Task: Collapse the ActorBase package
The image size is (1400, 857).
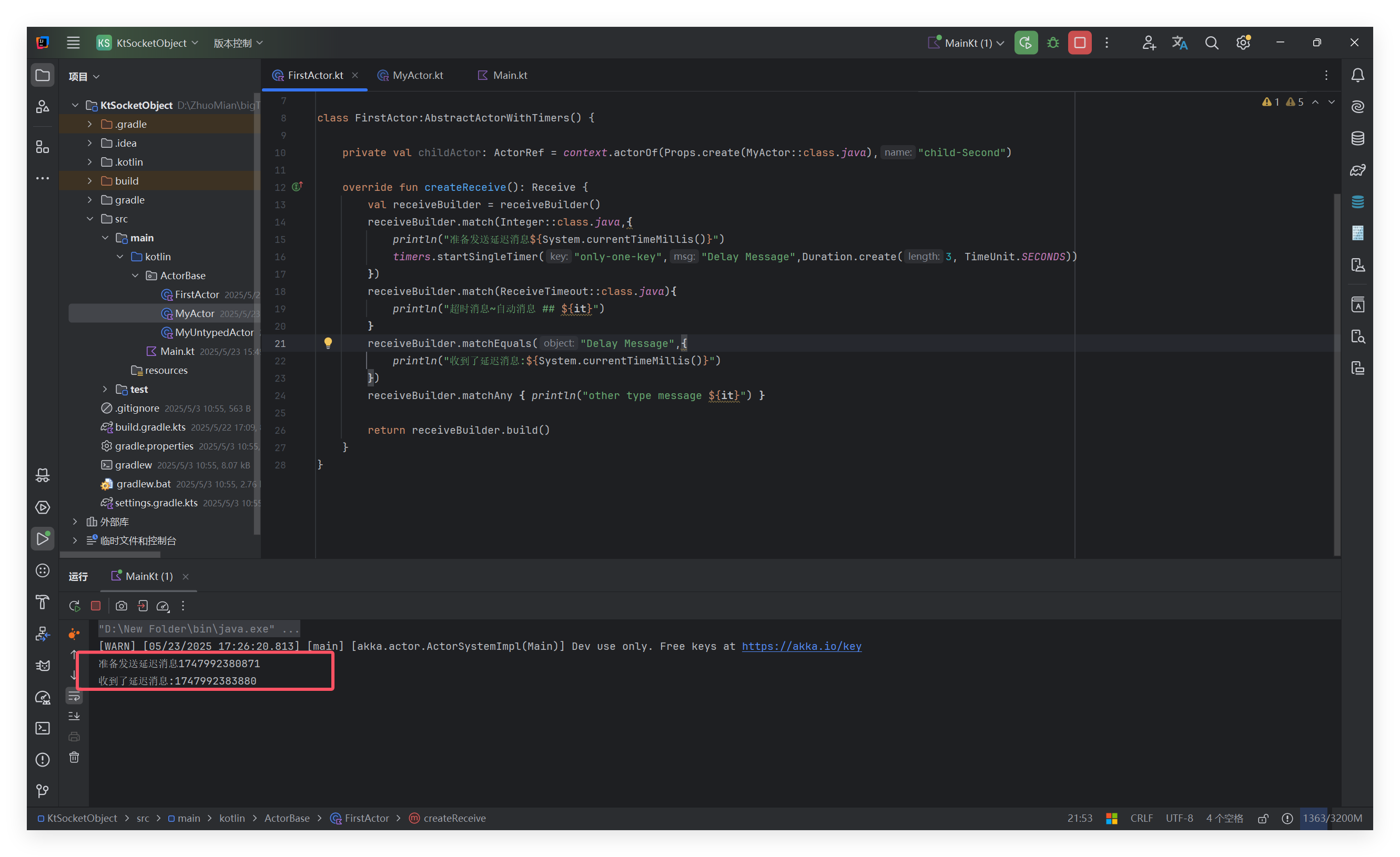Action: click(x=135, y=276)
